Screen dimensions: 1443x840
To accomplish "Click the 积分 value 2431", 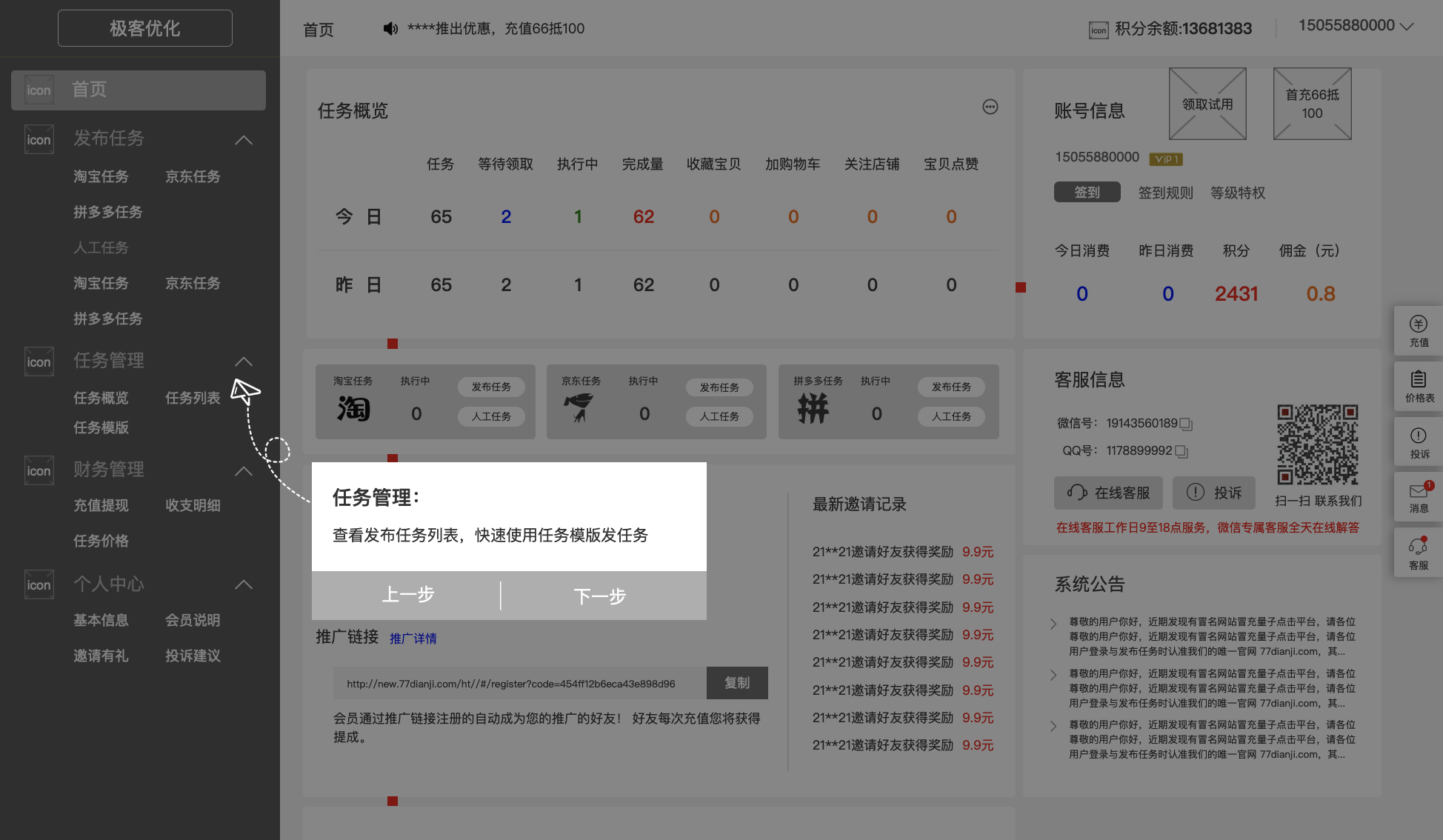I will [x=1236, y=294].
